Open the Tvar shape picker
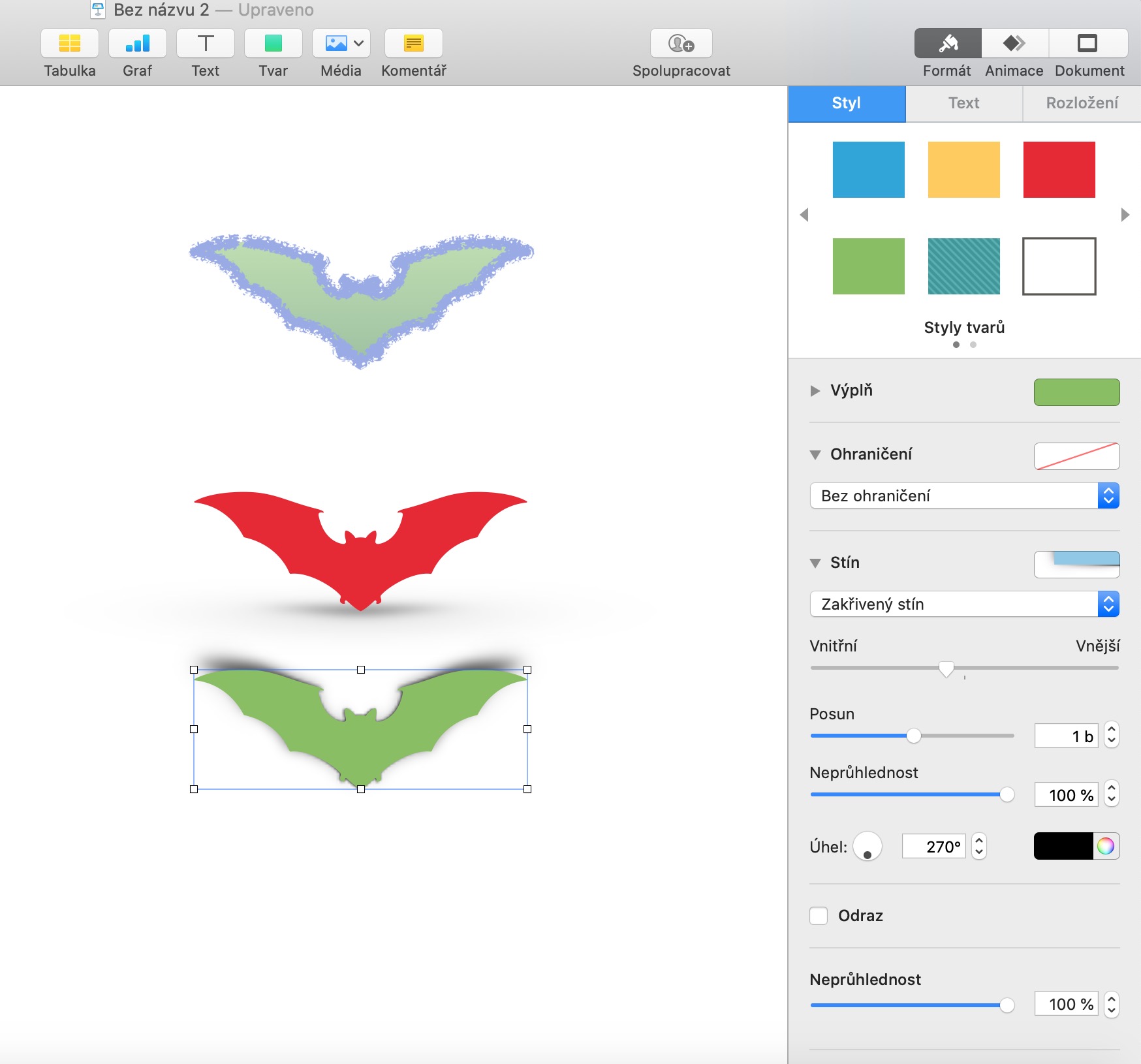The height and width of the screenshot is (1064, 1141). pyautogui.click(x=273, y=44)
